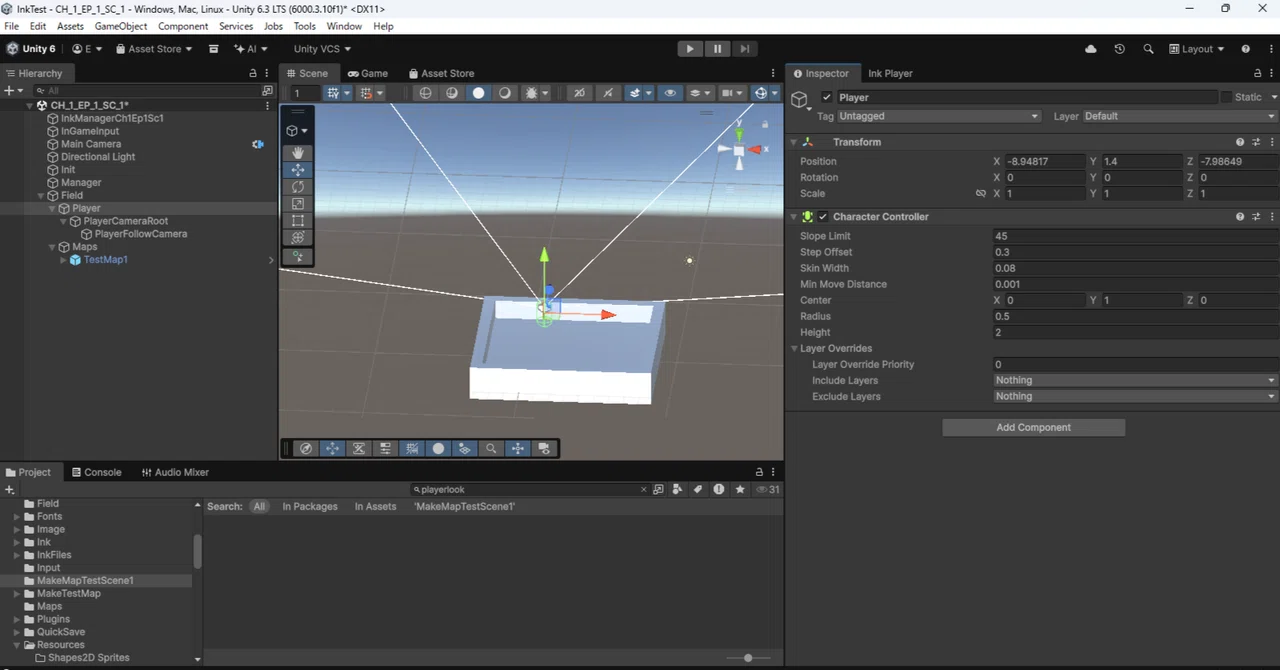This screenshot has width=1280, height=670.
Task: Click the Position X value field
Action: coord(1045,161)
